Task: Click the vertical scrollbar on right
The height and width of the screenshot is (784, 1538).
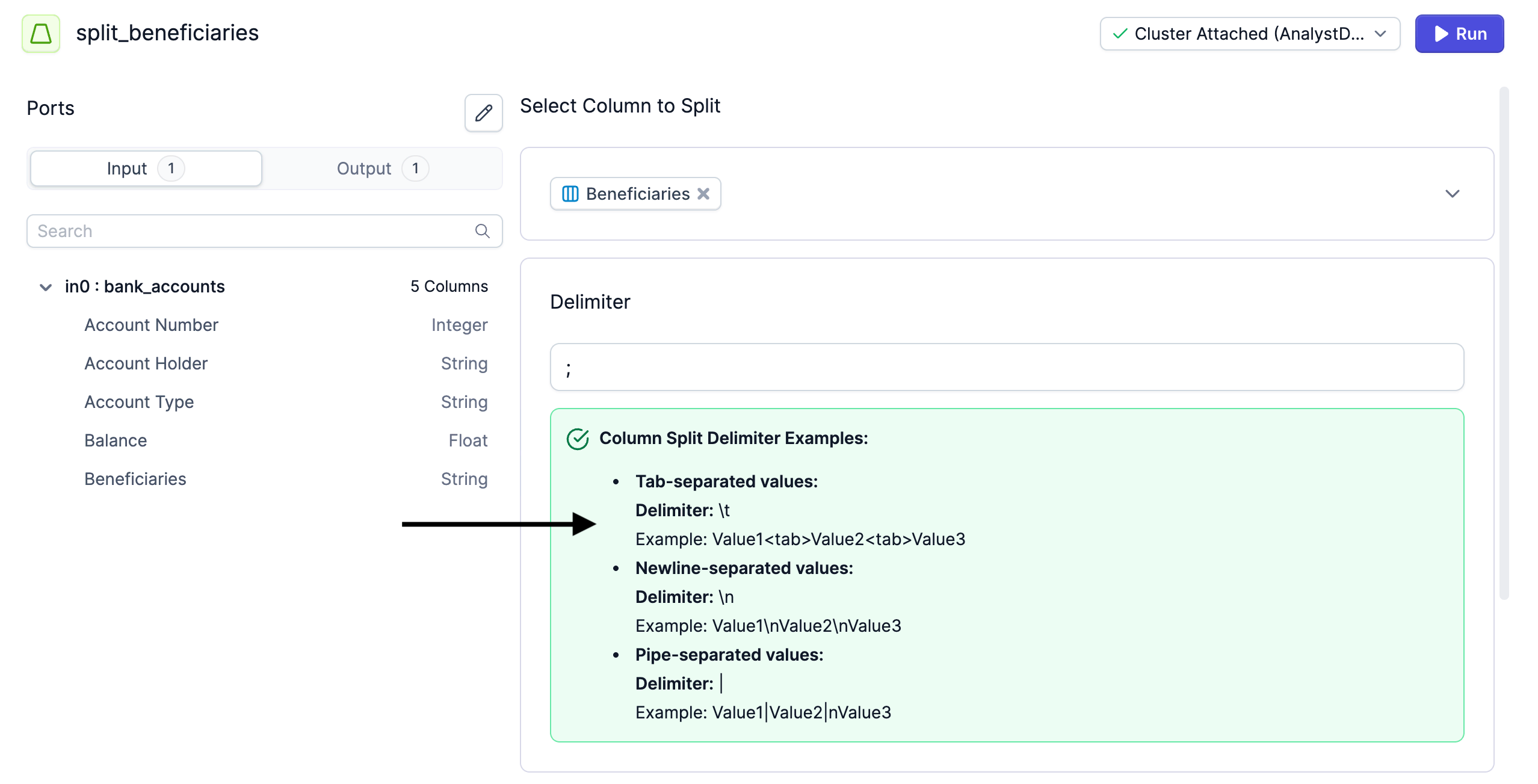Action: click(x=1504, y=343)
